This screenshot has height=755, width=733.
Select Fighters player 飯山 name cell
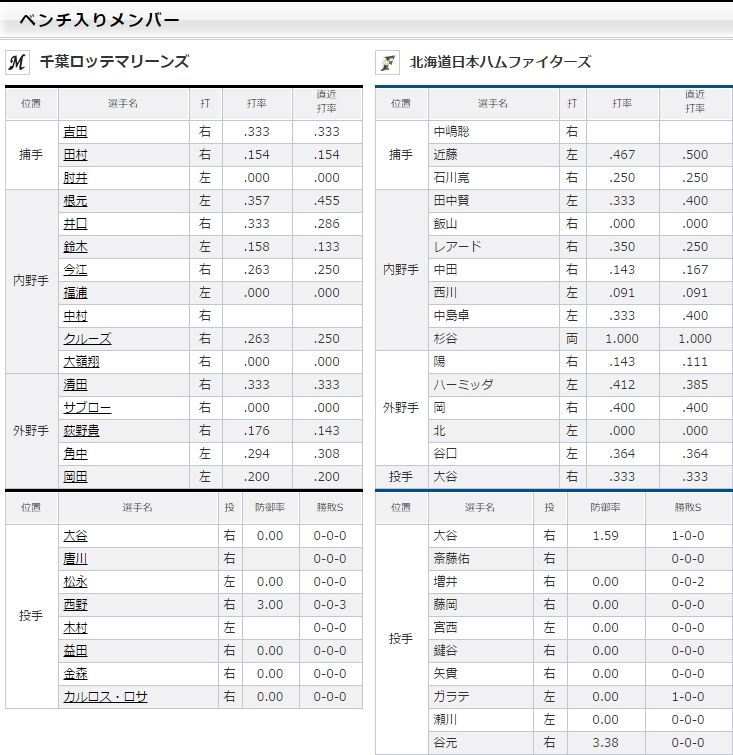point(494,224)
